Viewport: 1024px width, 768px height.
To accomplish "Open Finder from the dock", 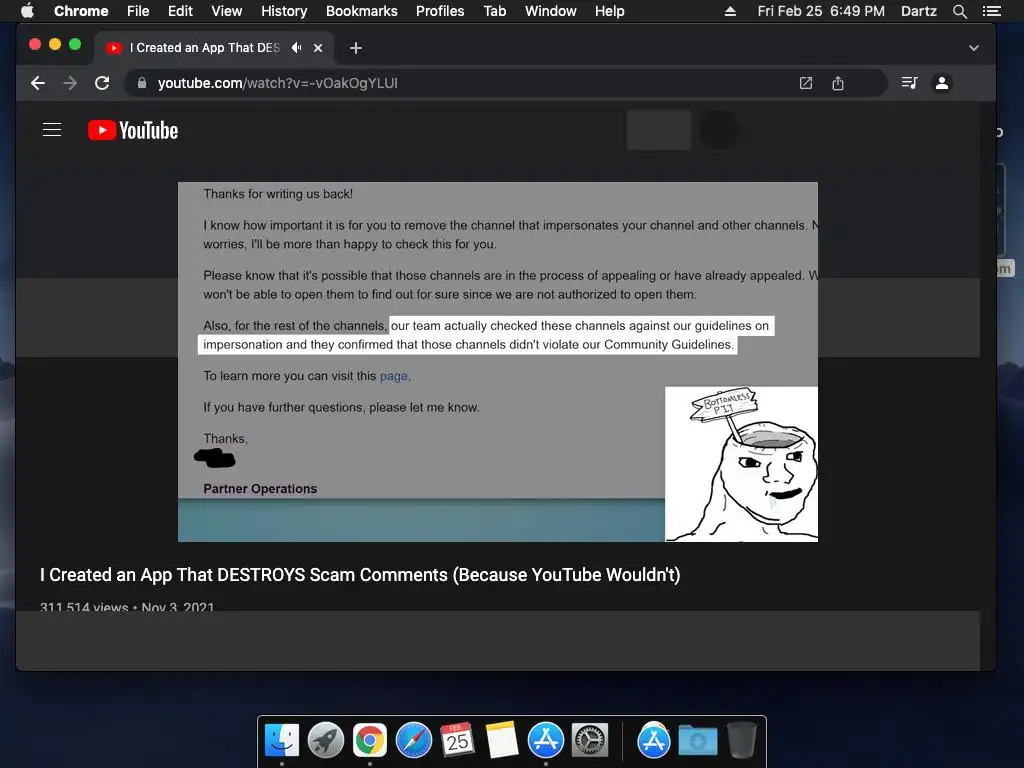I will coord(282,741).
